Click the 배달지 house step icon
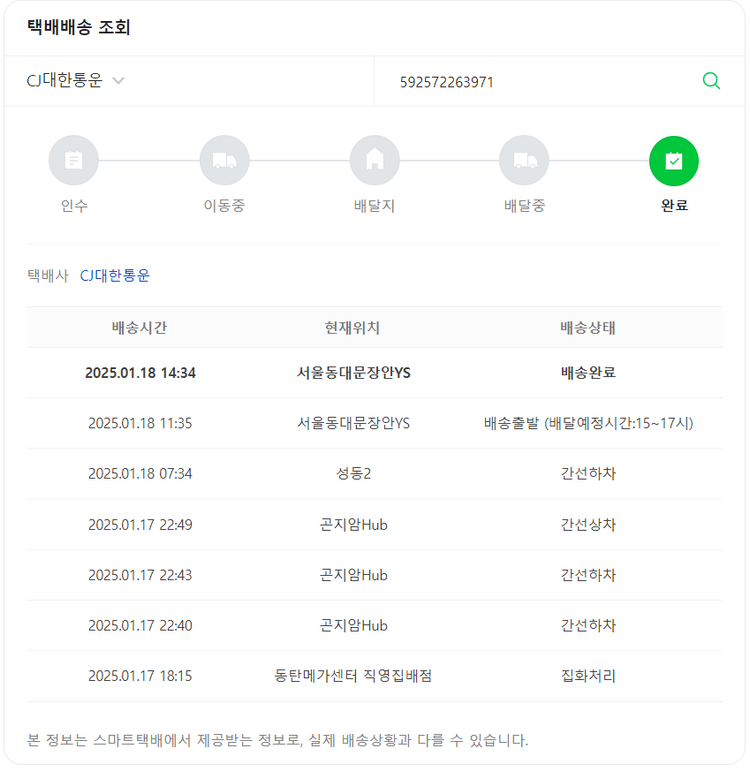Viewport: 750px width, 770px height. [374, 160]
